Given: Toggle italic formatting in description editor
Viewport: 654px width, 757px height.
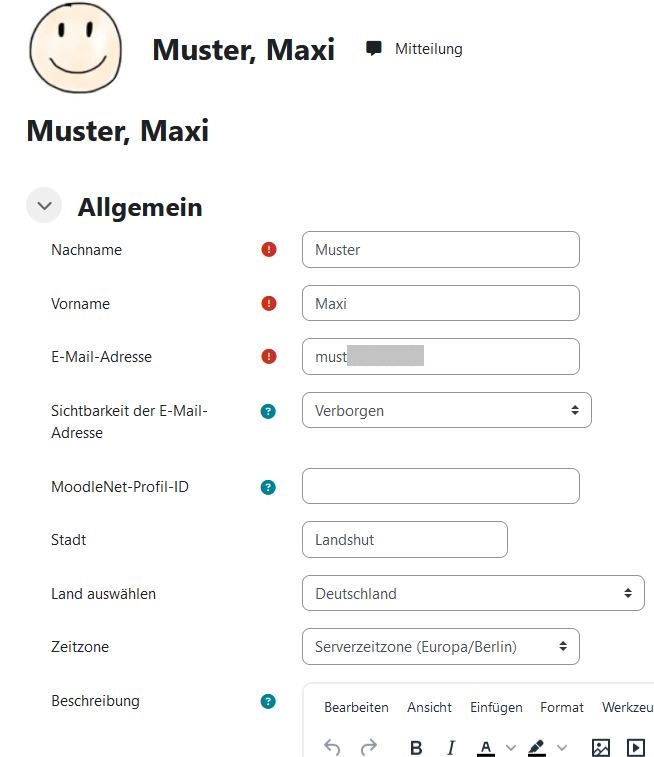Looking at the screenshot, I should coord(450,747).
